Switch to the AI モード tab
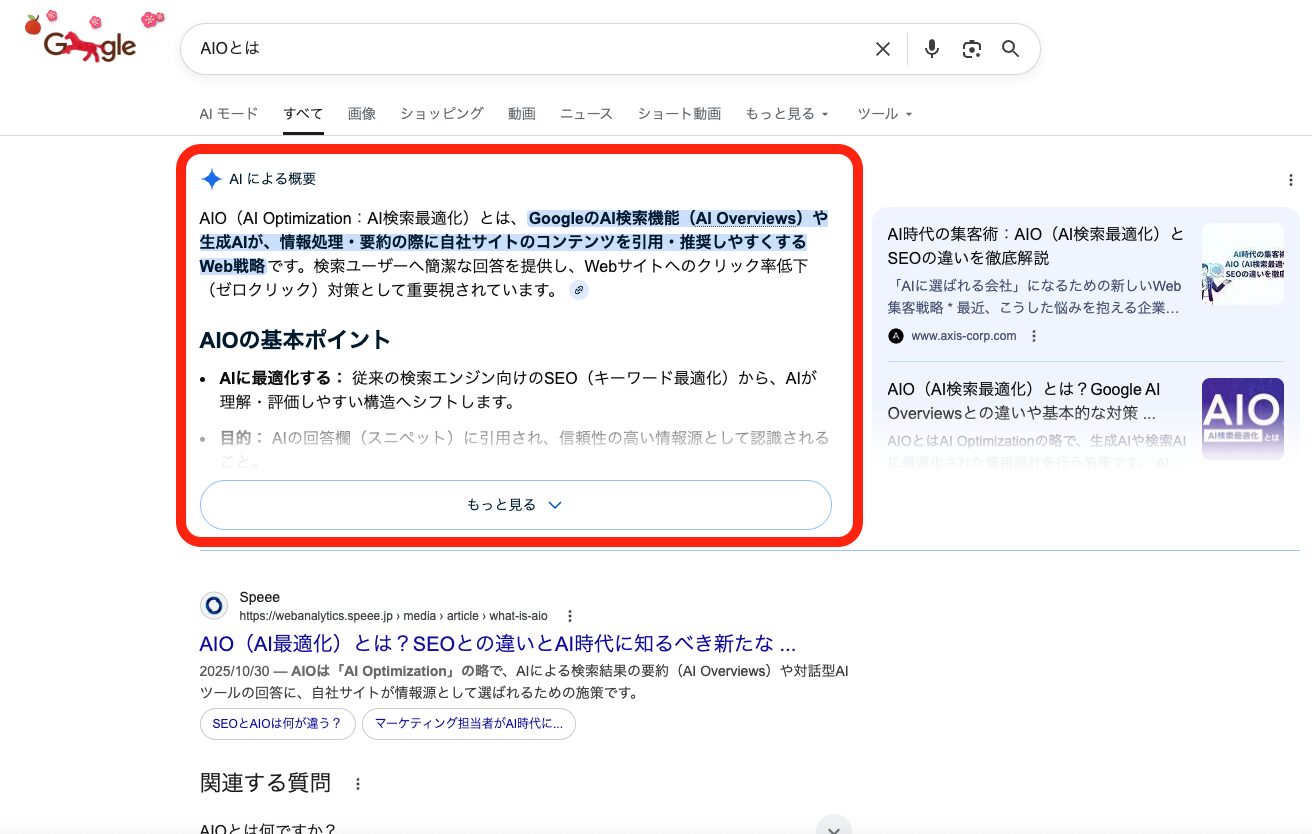 point(228,114)
